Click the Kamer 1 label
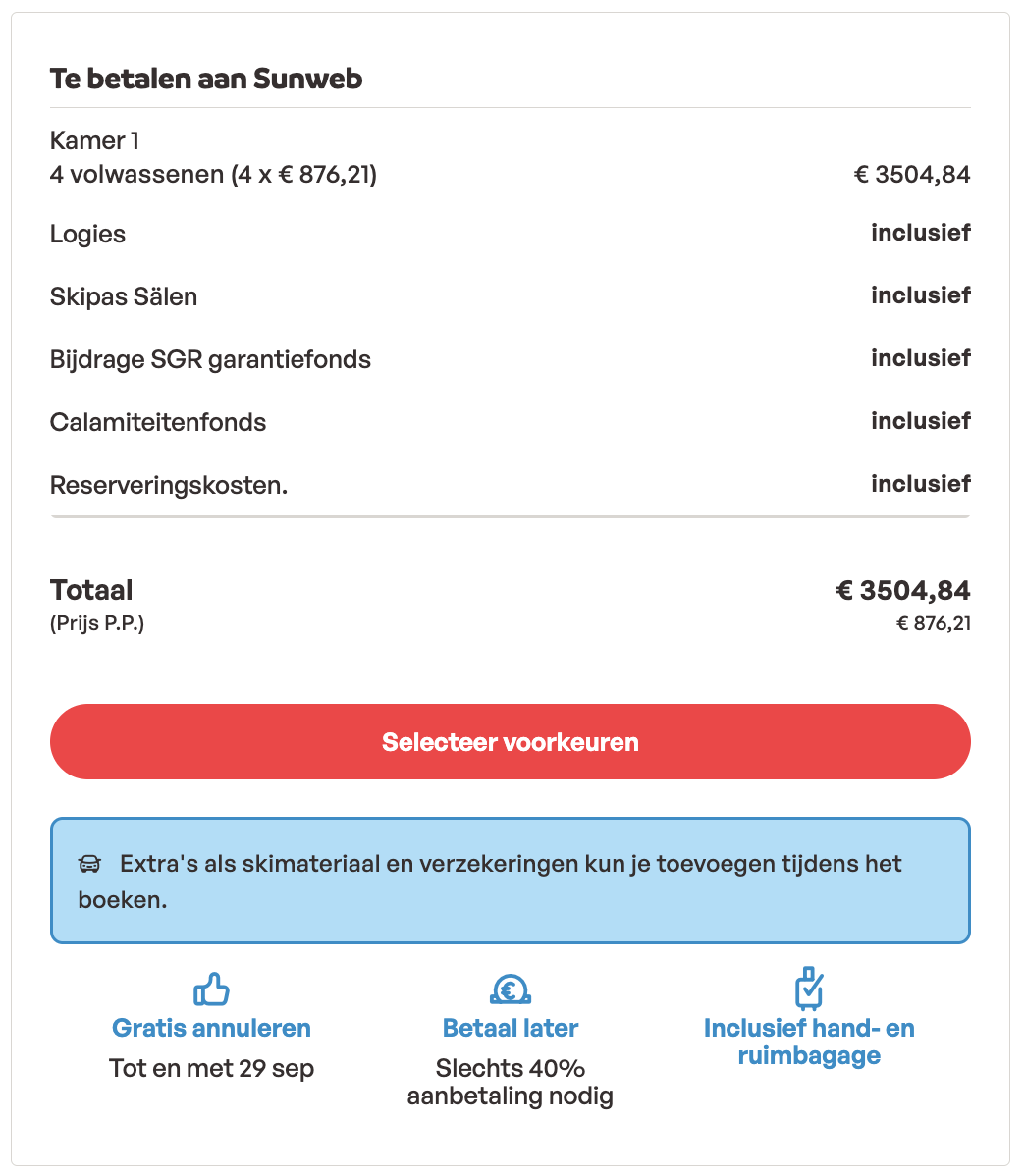Viewport: 1025px width, 1176px height. point(87,140)
